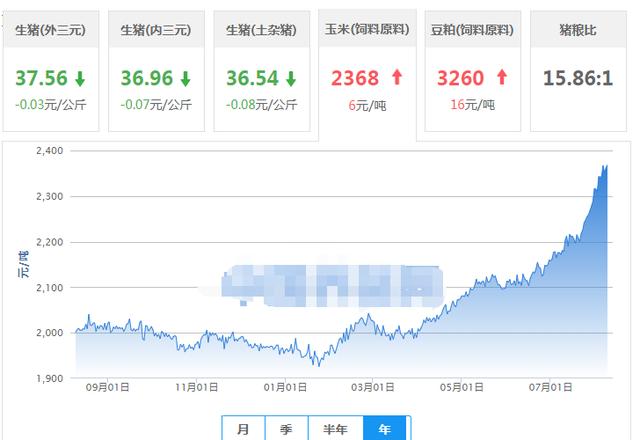The height and width of the screenshot is (440, 640).
Task: Click the red up arrow beside 2368
Action: (x=397, y=77)
